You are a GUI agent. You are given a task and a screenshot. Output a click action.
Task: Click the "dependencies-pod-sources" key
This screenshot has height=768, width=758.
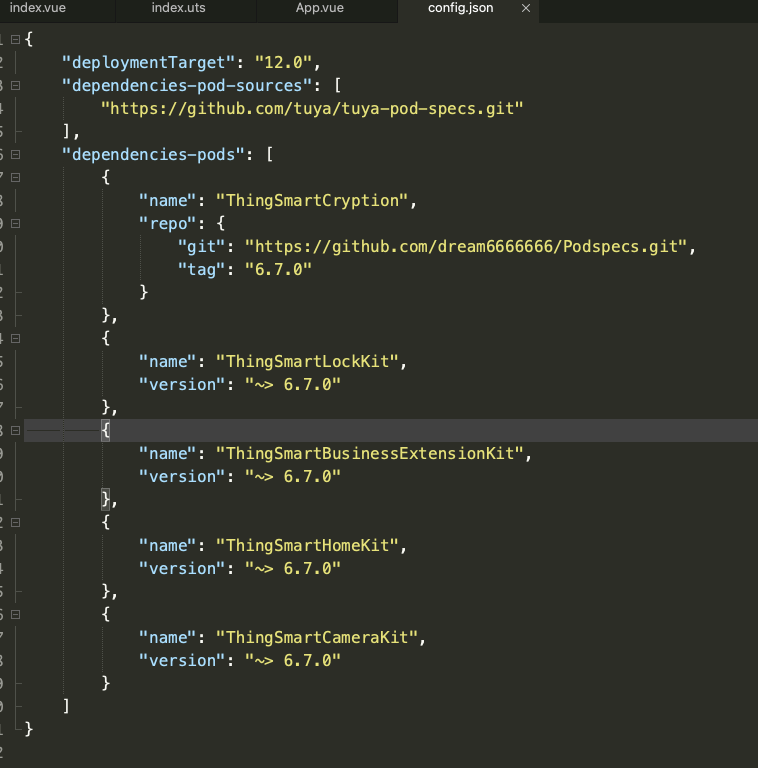coord(187,86)
